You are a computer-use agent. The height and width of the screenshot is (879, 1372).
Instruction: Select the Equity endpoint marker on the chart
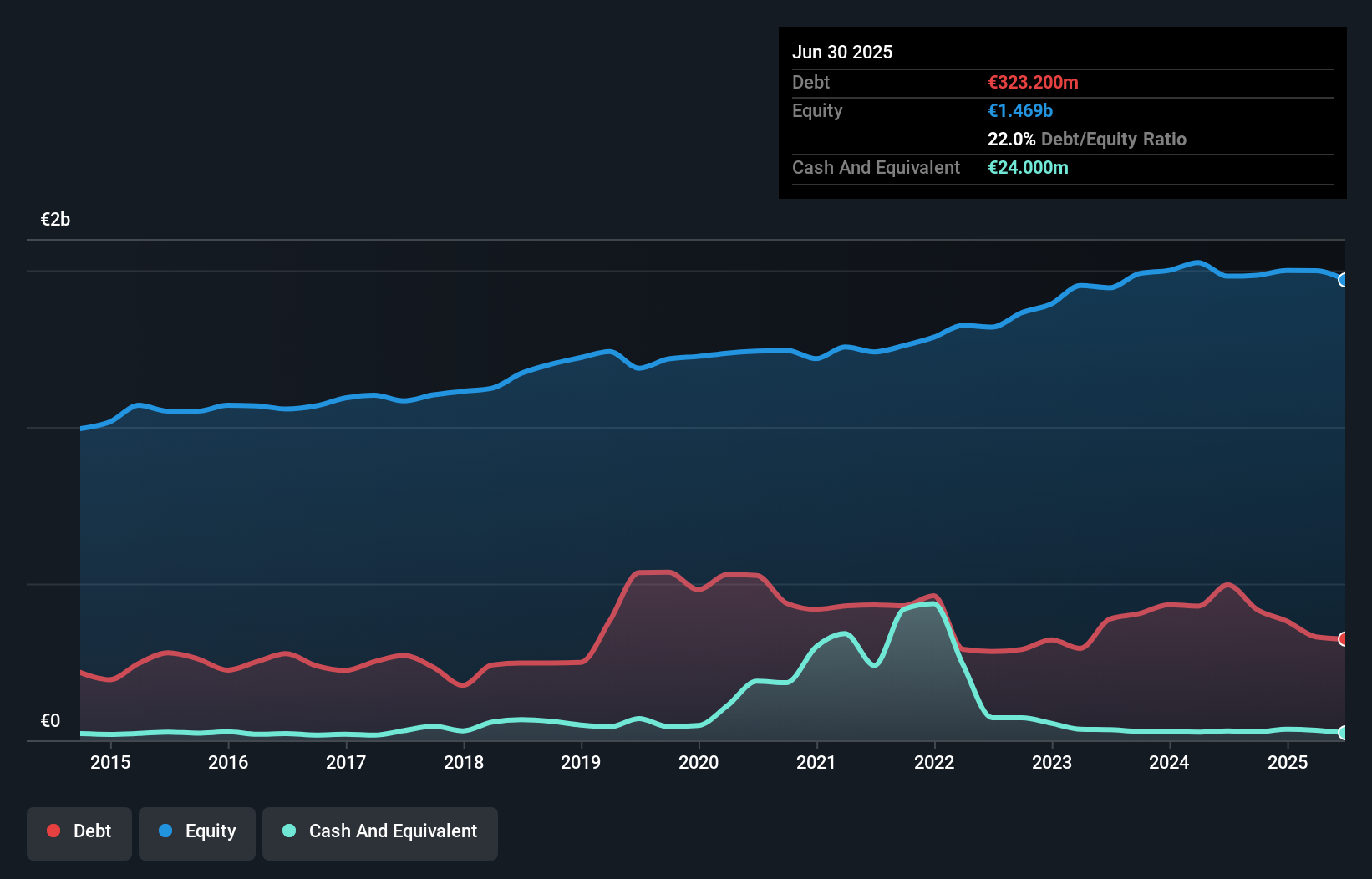1344,280
